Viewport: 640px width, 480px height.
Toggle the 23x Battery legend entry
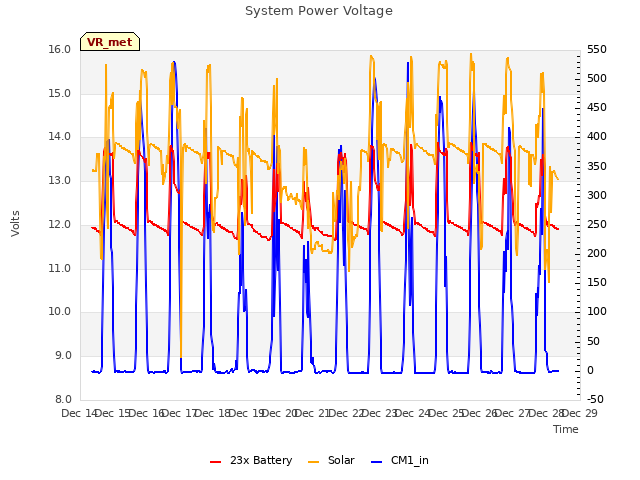(251, 460)
